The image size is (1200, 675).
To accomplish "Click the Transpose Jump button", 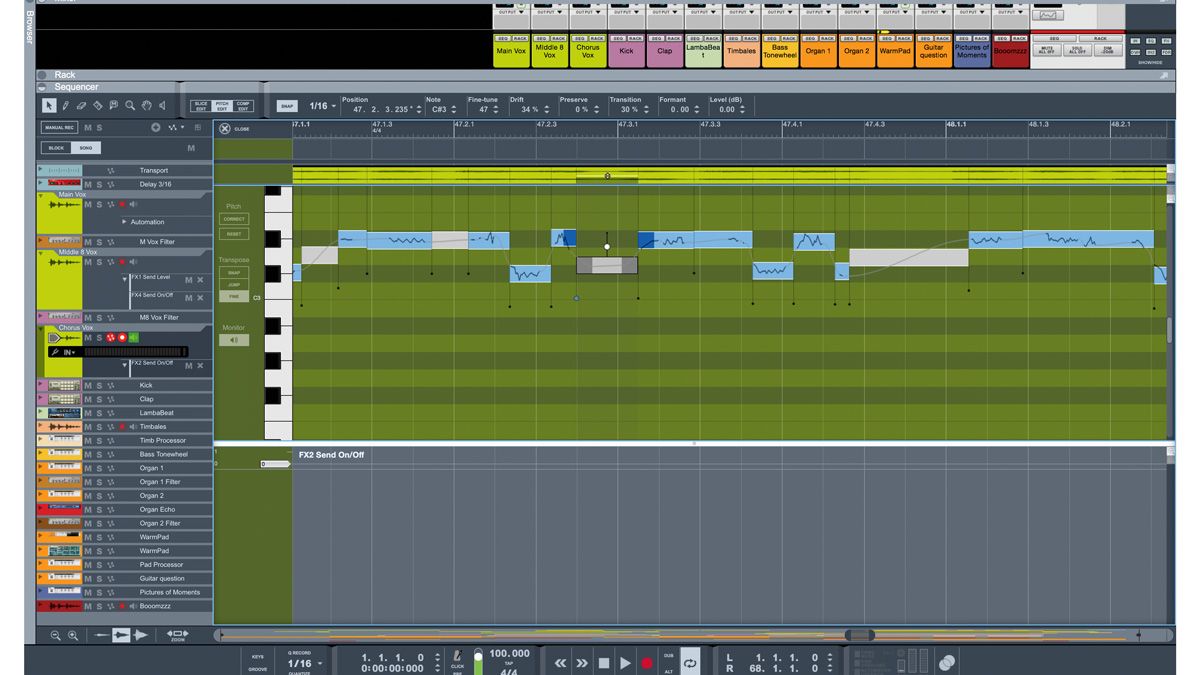I will (x=234, y=284).
